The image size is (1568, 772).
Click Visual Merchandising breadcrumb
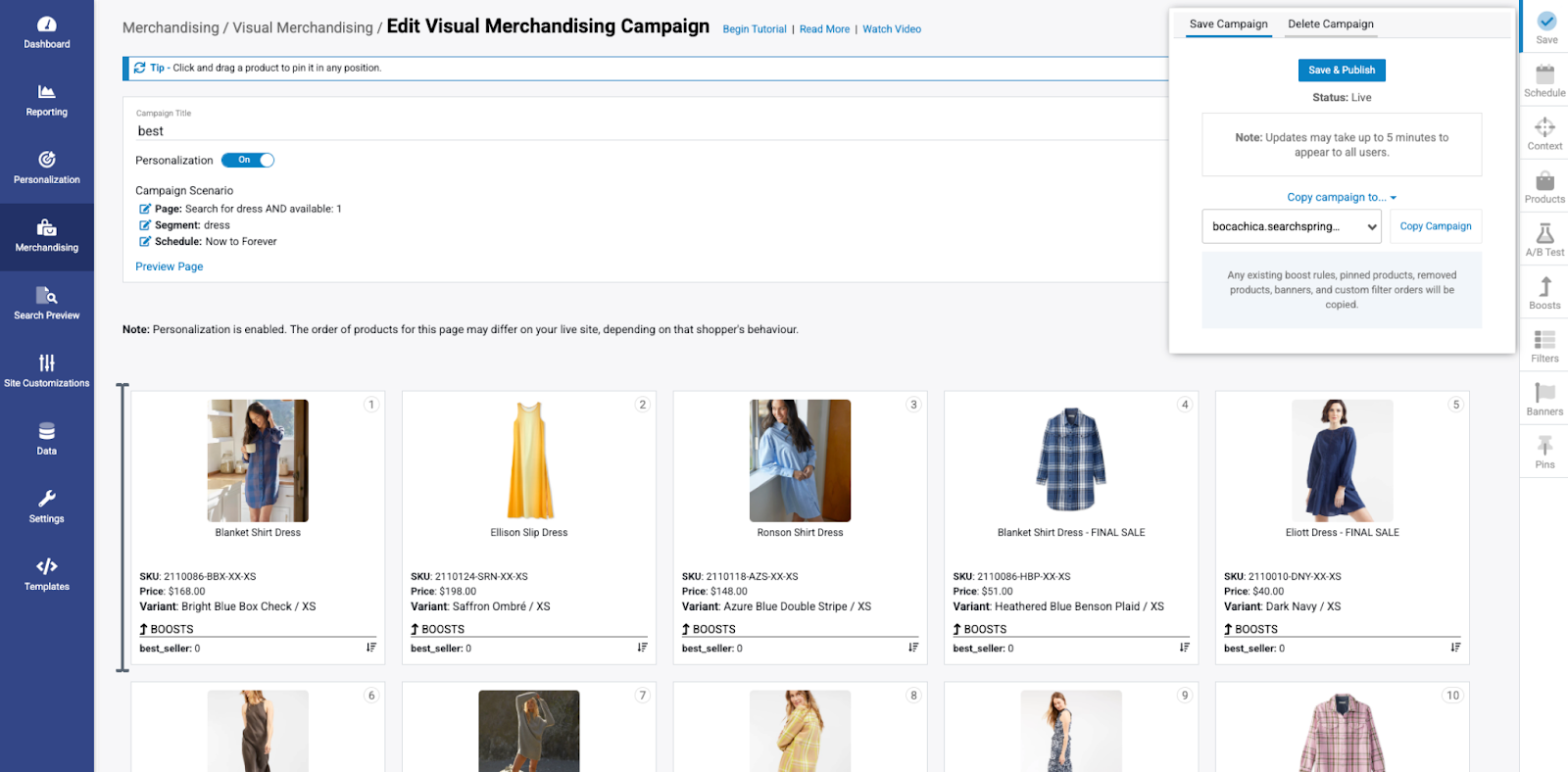pos(303,27)
